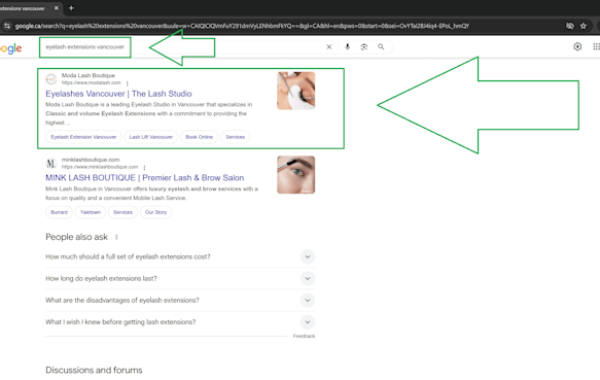Viewport: 600px width, 380px height.
Task: Click the Moda Lash Boutique site favicon
Action: [51, 79]
